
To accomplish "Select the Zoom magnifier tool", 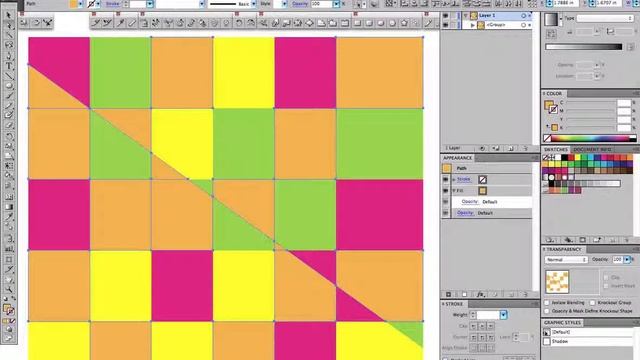I will (x=9, y=289).
